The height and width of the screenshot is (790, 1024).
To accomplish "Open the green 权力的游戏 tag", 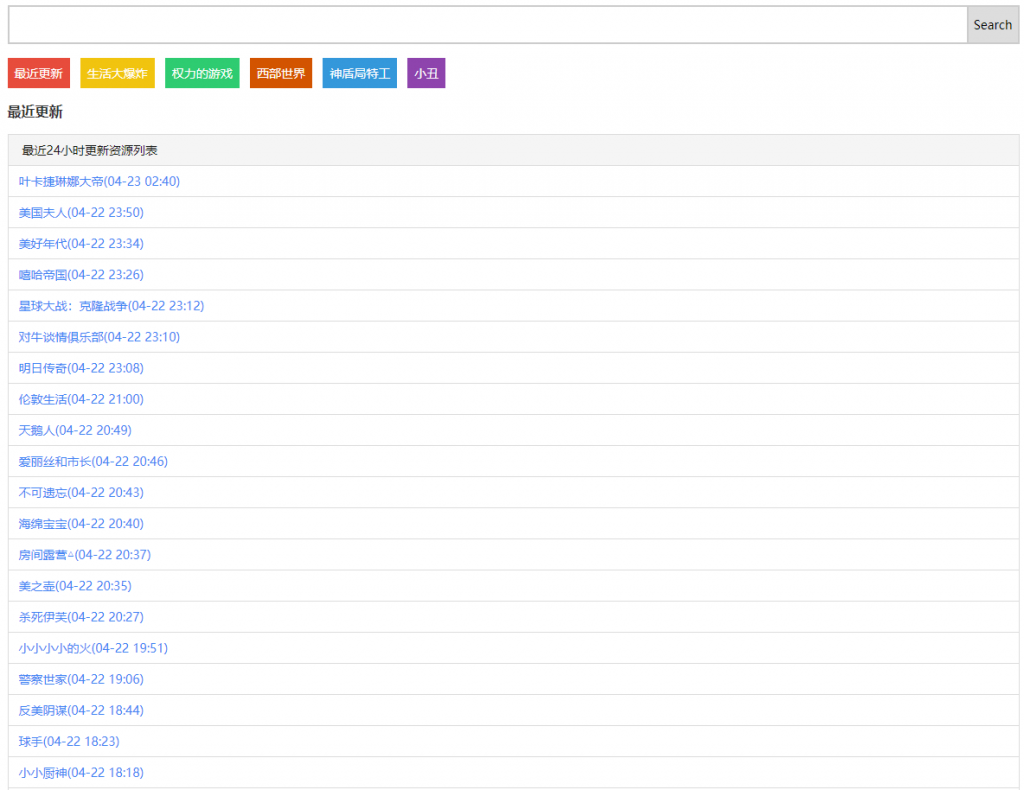I will tap(202, 73).
